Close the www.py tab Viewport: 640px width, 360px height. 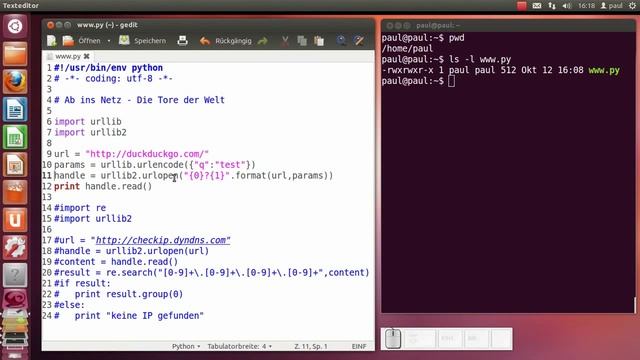tap(87, 56)
